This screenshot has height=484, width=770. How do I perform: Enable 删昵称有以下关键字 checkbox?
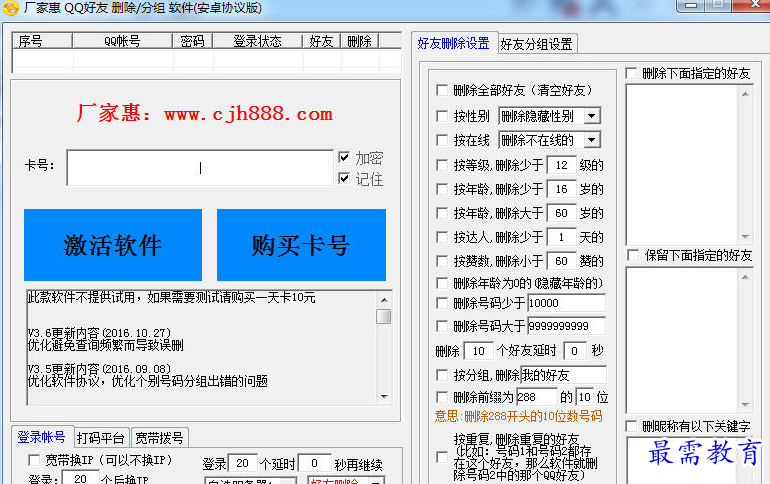tap(631, 426)
